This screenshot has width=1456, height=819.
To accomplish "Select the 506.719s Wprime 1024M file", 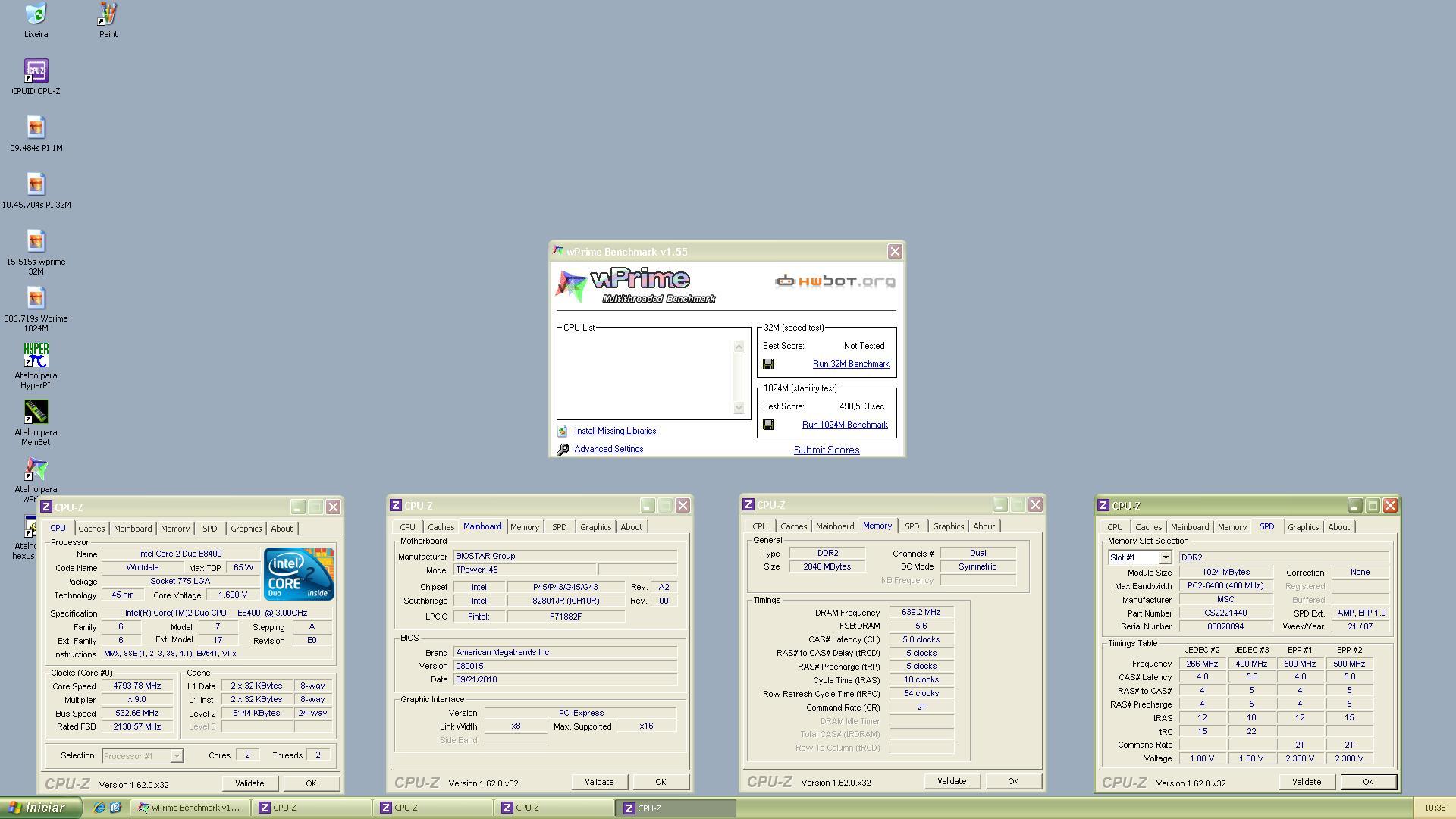I will click(36, 298).
